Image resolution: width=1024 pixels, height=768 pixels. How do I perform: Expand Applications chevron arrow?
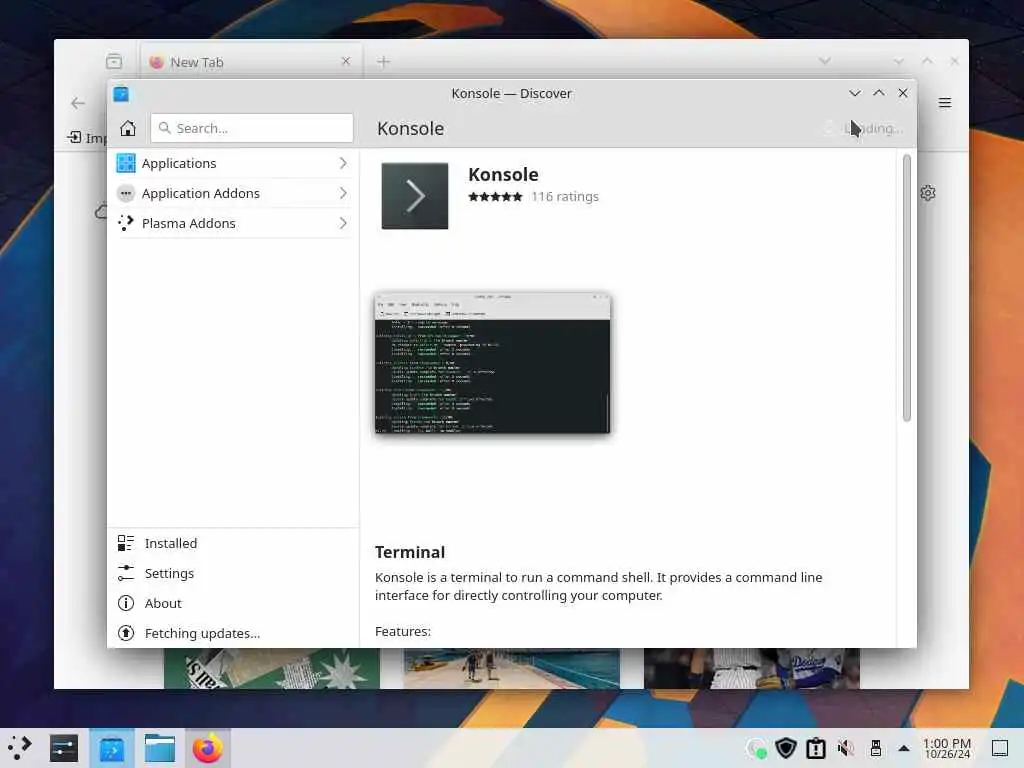[343, 163]
